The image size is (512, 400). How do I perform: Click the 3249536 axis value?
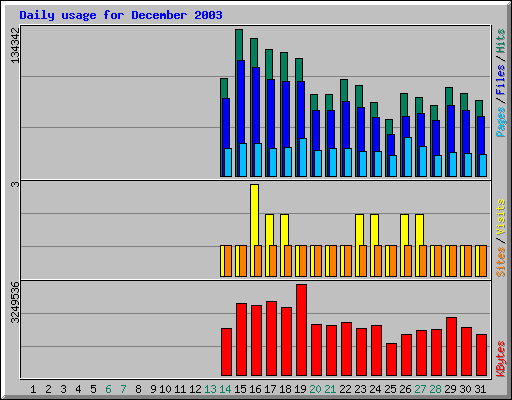click(15, 302)
